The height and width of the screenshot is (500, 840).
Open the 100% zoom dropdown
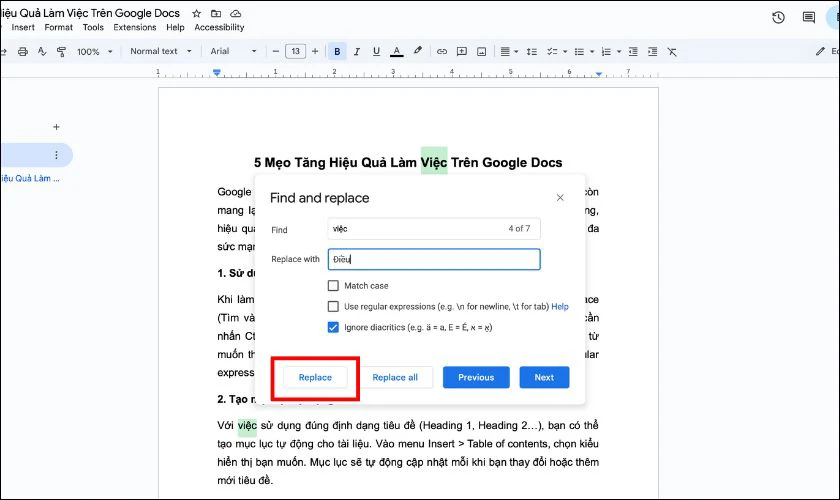[x=94, y=51]
